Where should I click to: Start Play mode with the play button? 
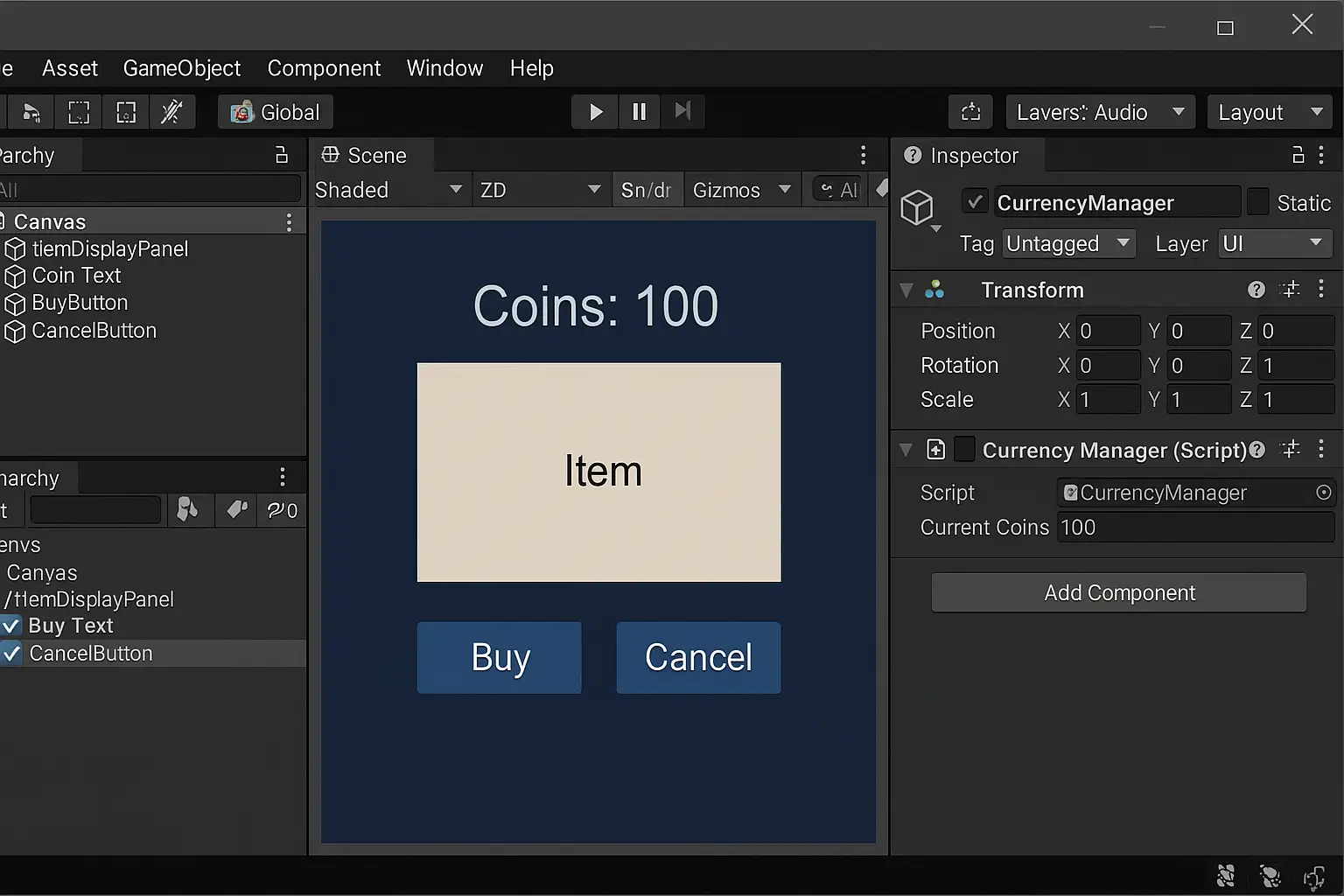[x=596, y=112]
